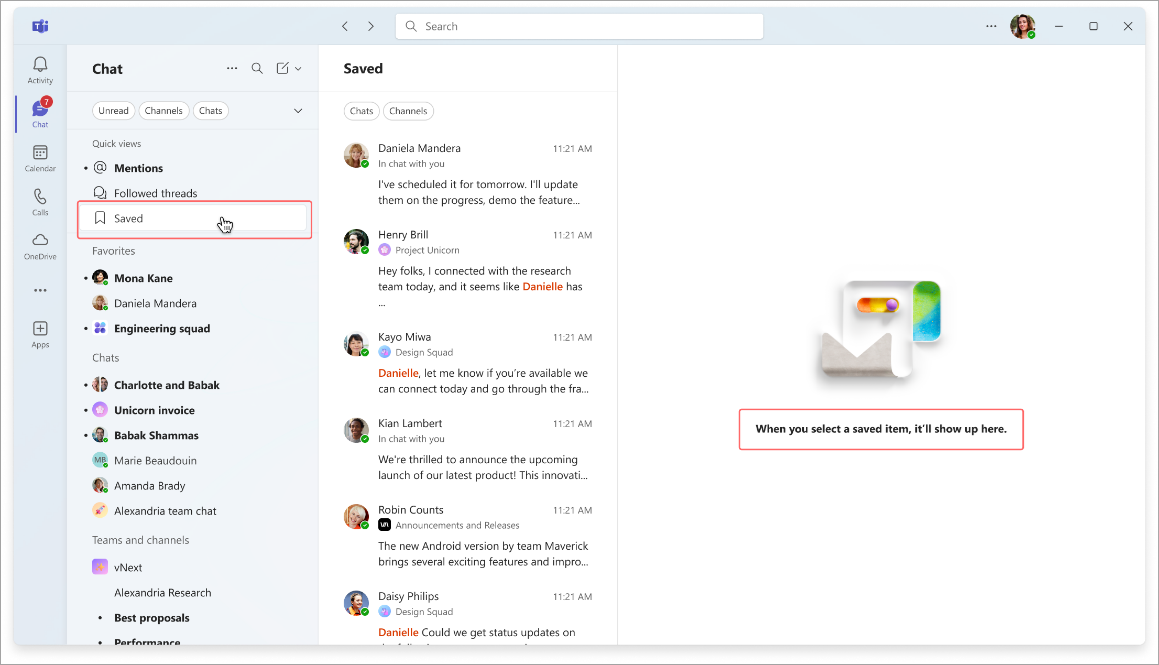The image size is (1159, 665).
Task: Open Settings and more ellipsis in title bar
Action: click(x=991, y=27)
